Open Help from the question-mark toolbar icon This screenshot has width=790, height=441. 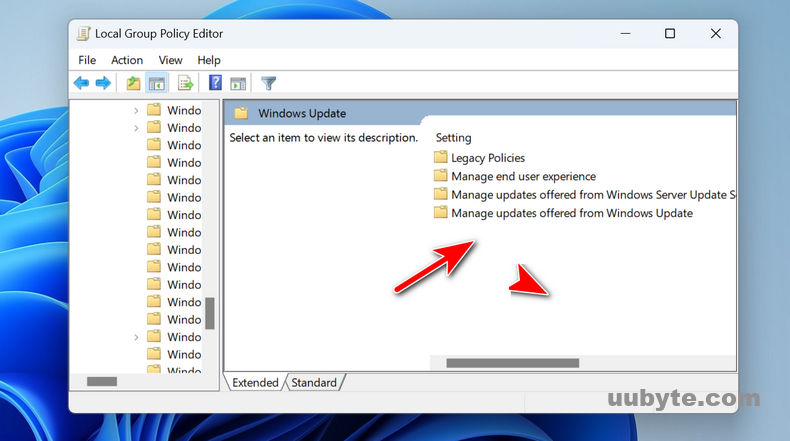(215, 83)
